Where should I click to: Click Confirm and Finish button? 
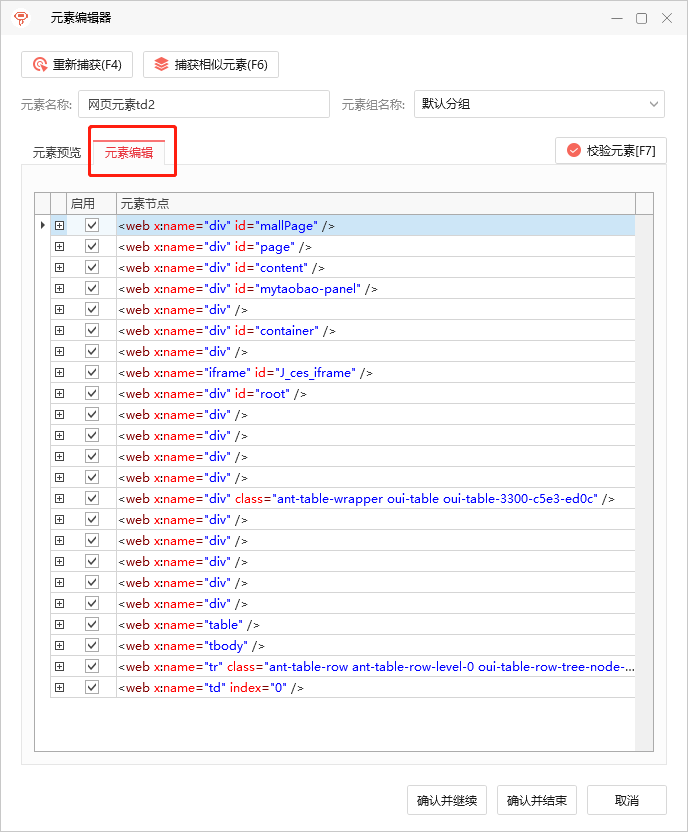537,800
